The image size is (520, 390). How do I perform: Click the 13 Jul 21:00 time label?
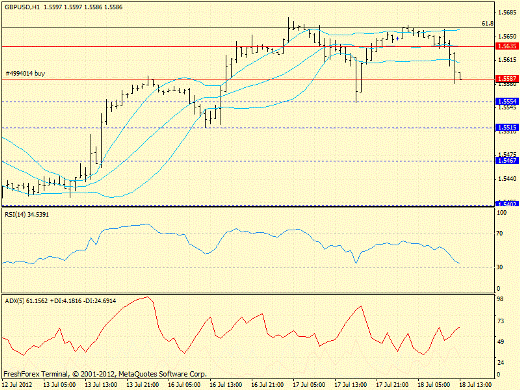click(x=142, y=385)
